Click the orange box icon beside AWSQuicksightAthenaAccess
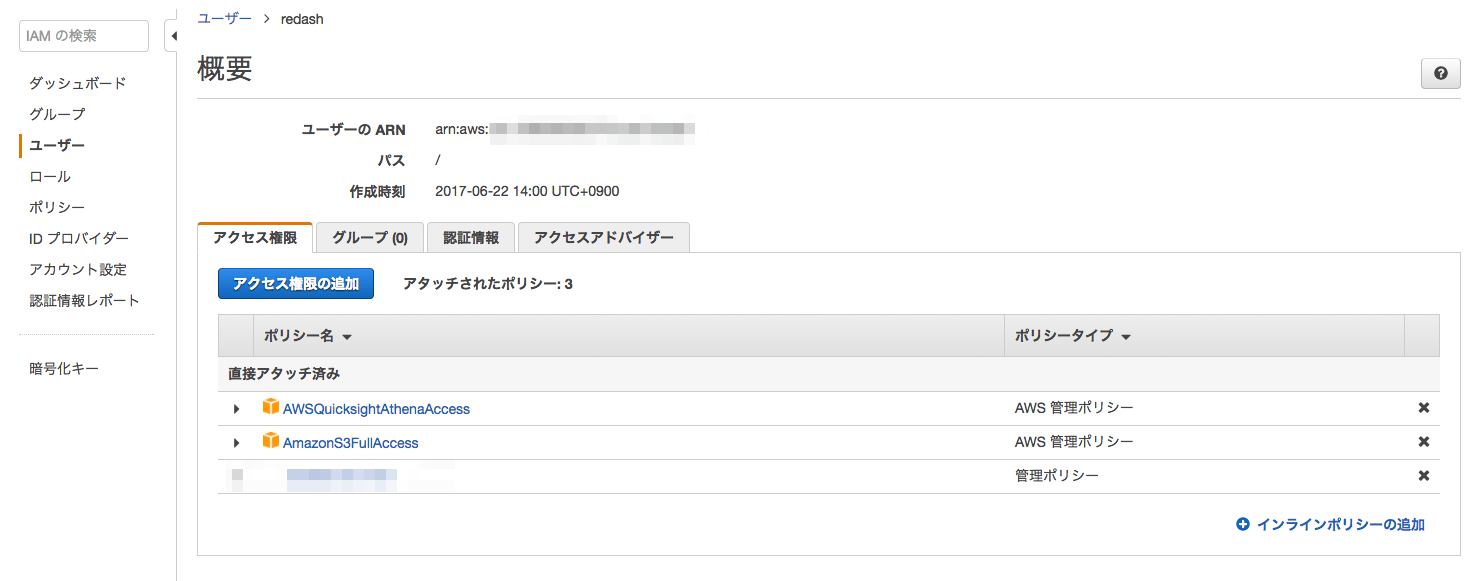The image size is (1478, 581). click(x=271, y=407)
